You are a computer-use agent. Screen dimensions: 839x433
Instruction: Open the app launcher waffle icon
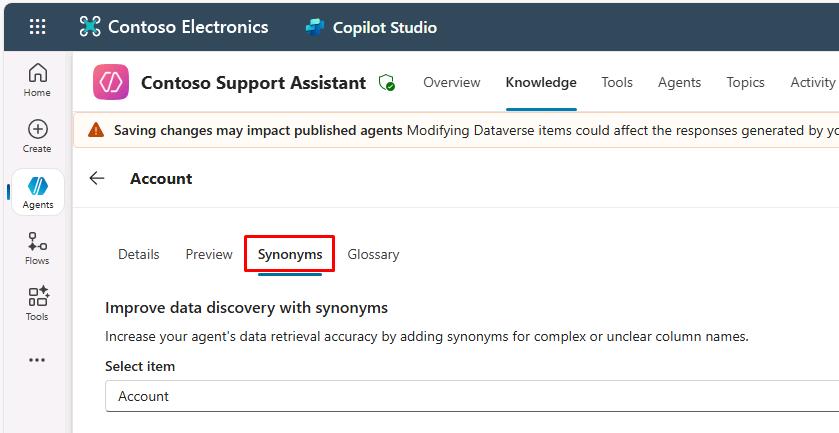point(37,27)
